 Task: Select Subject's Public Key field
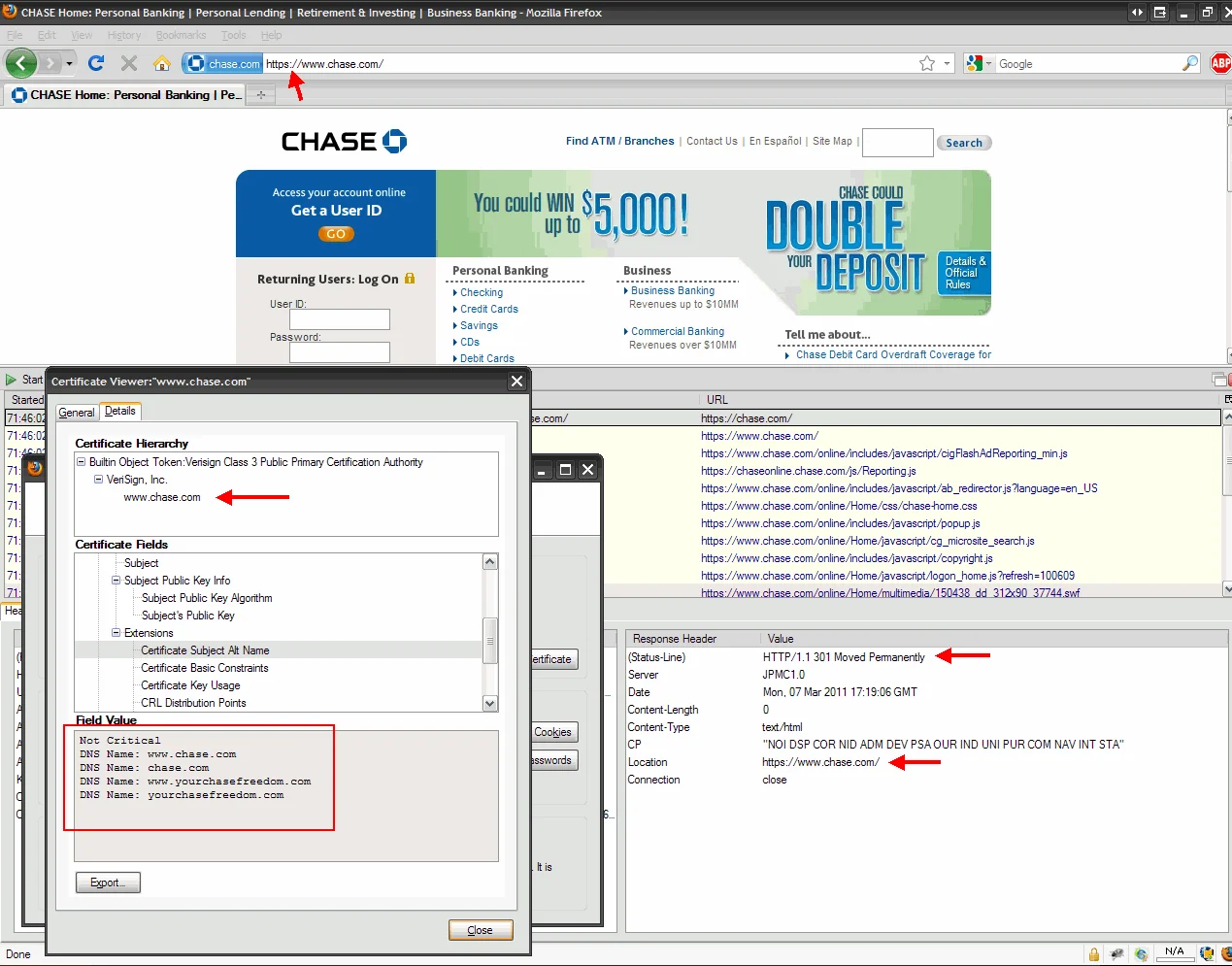coord(188,616)
